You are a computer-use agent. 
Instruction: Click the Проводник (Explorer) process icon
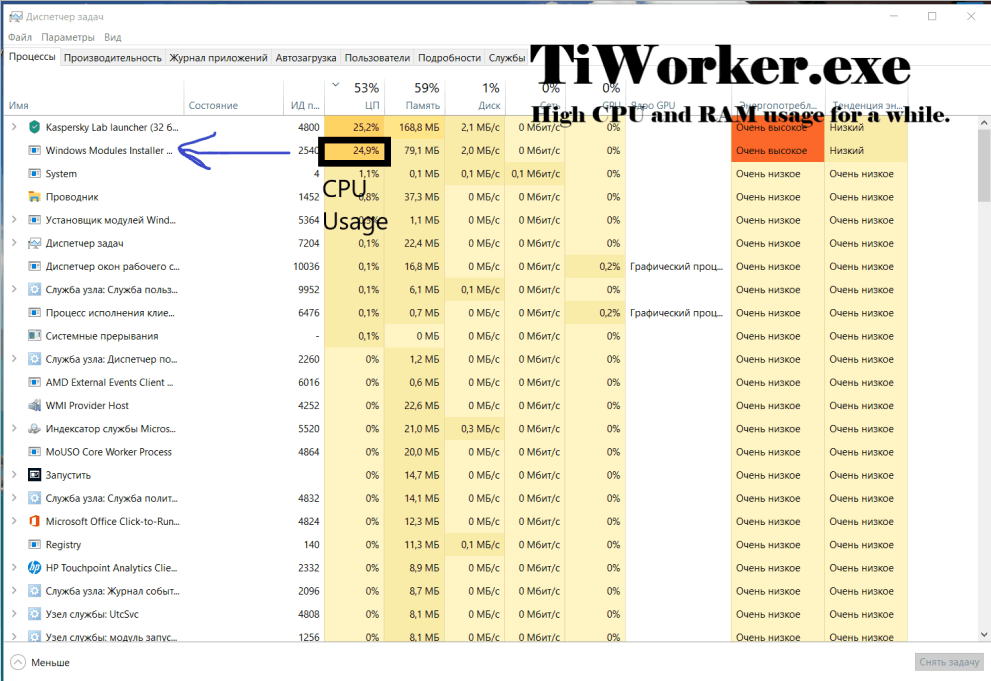click(33, 196)
